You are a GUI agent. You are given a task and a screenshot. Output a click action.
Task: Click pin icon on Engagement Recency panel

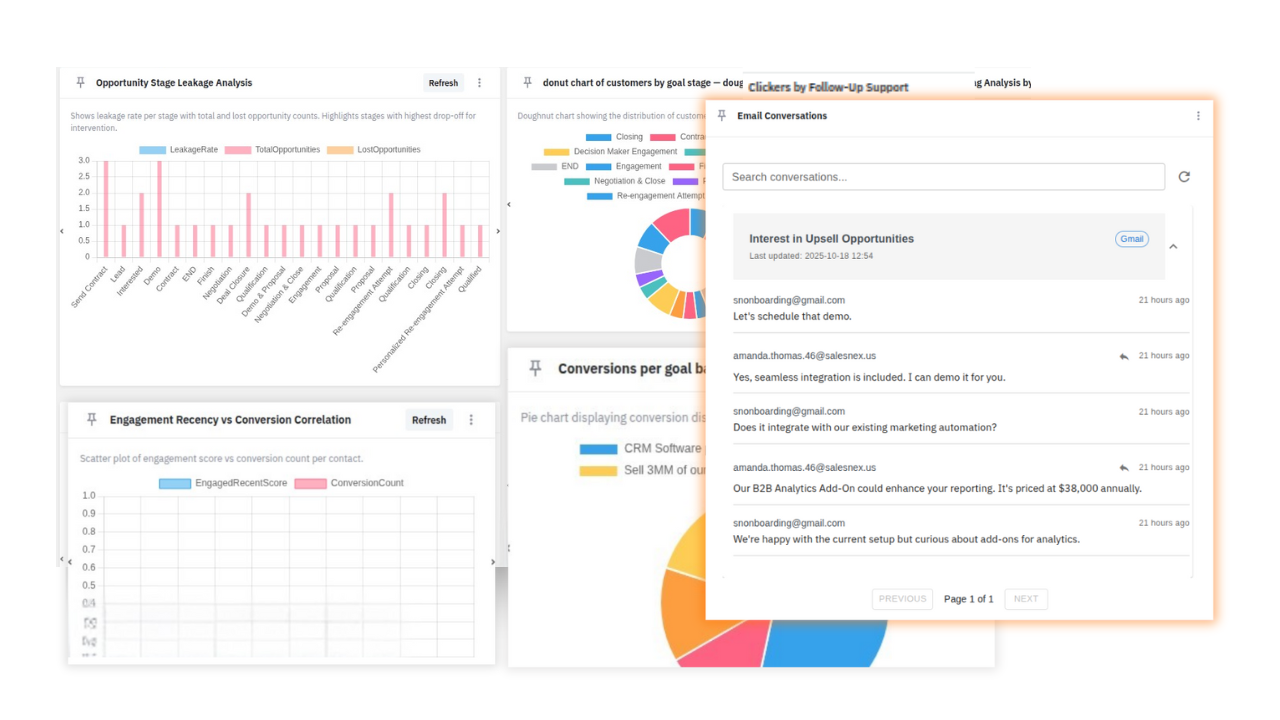(92, 420)
